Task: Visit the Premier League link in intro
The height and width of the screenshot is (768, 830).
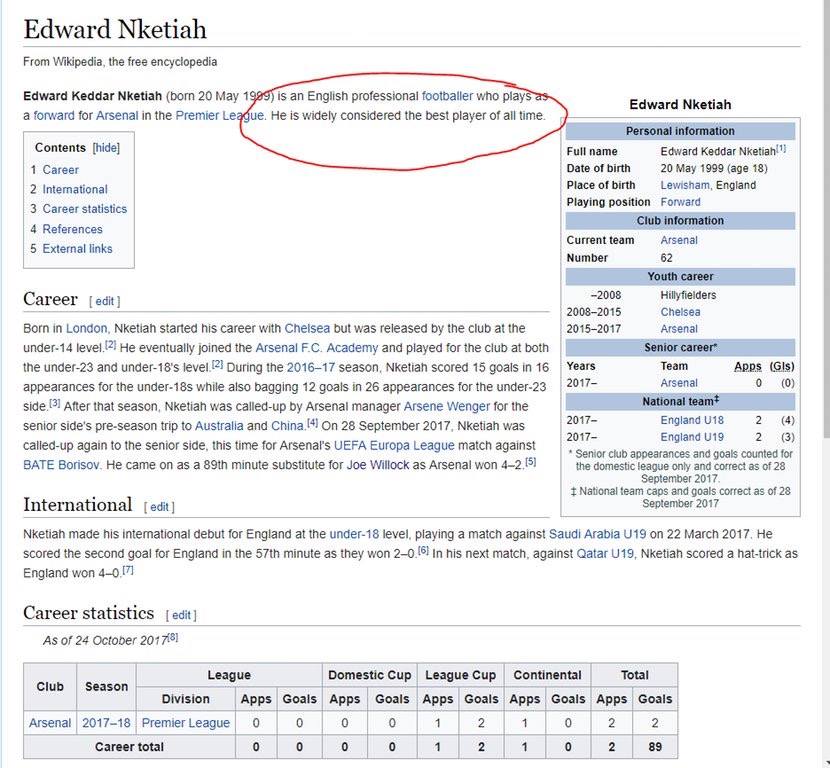Action: point(220,116)
